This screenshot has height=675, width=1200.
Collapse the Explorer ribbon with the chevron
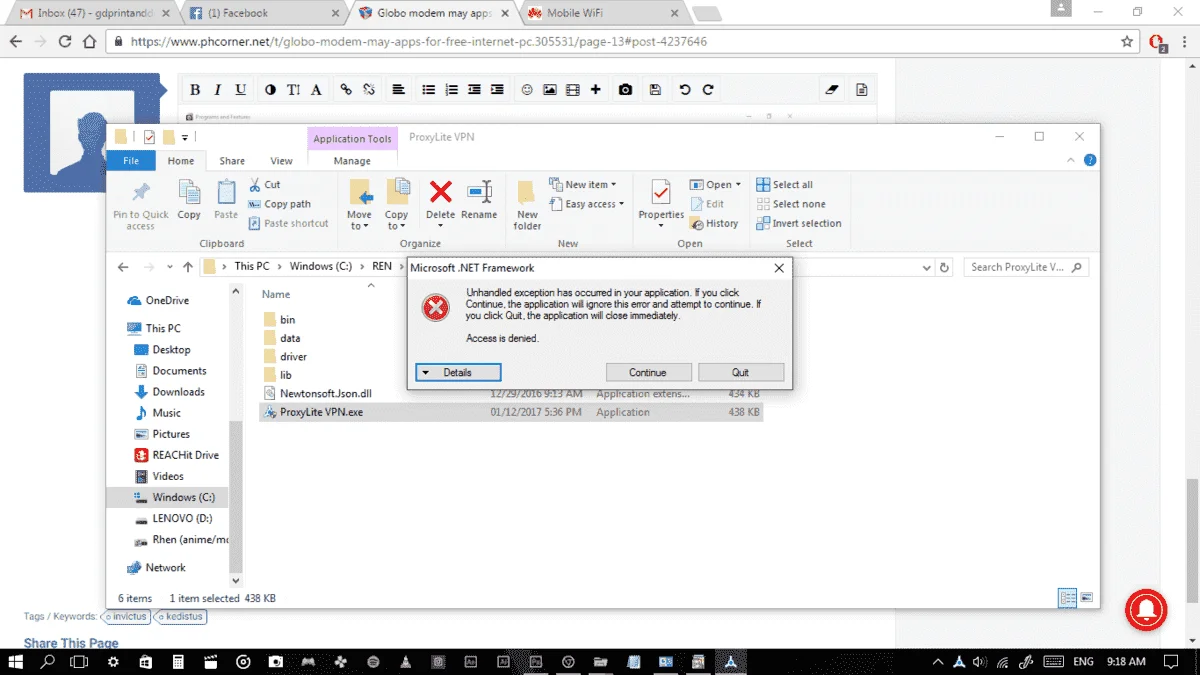pos(1070,160)
